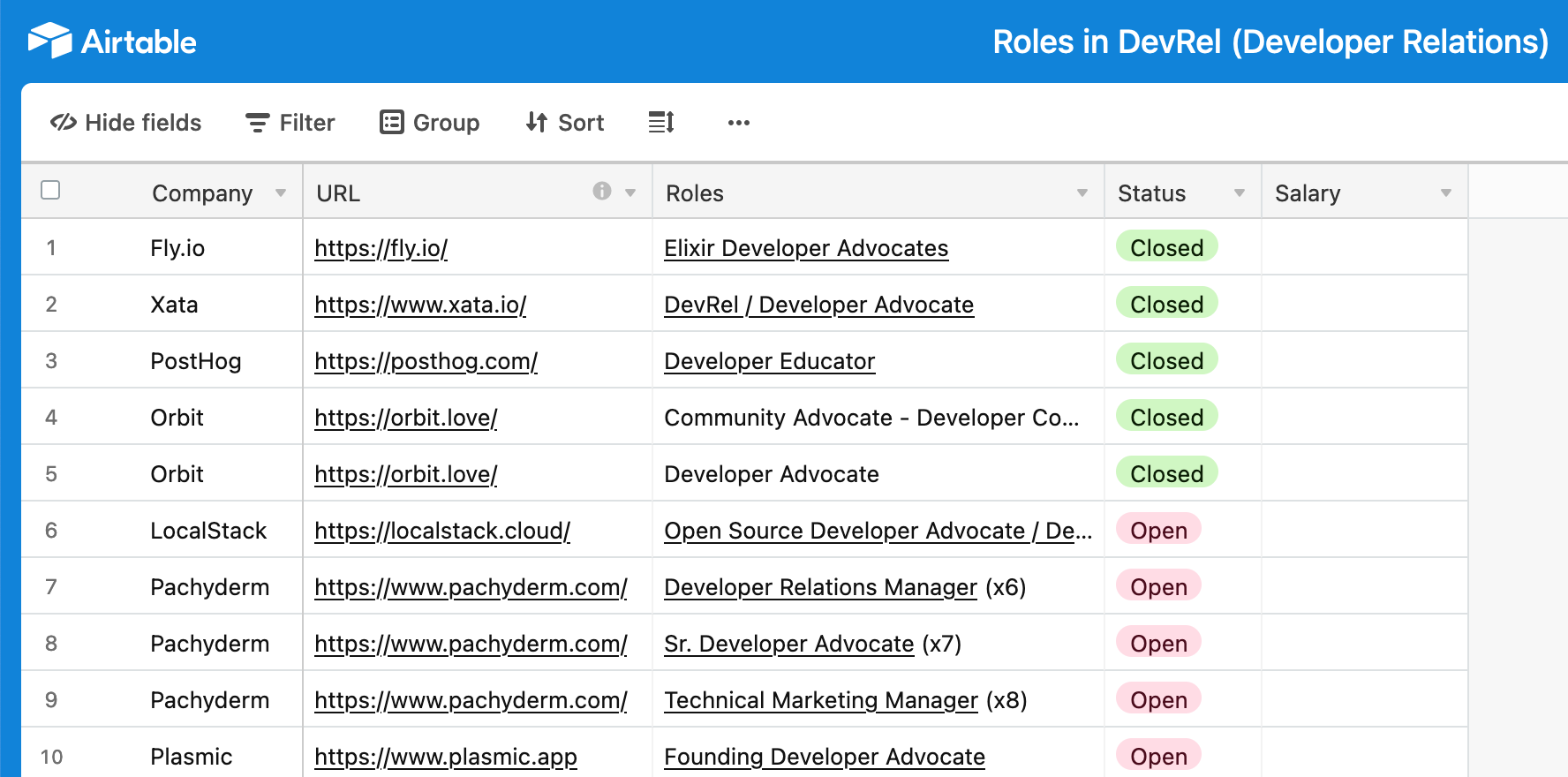1568x777 pixels.
Task: Open the pachyderm.com link in row 9
Action: (x=471, y=700)
